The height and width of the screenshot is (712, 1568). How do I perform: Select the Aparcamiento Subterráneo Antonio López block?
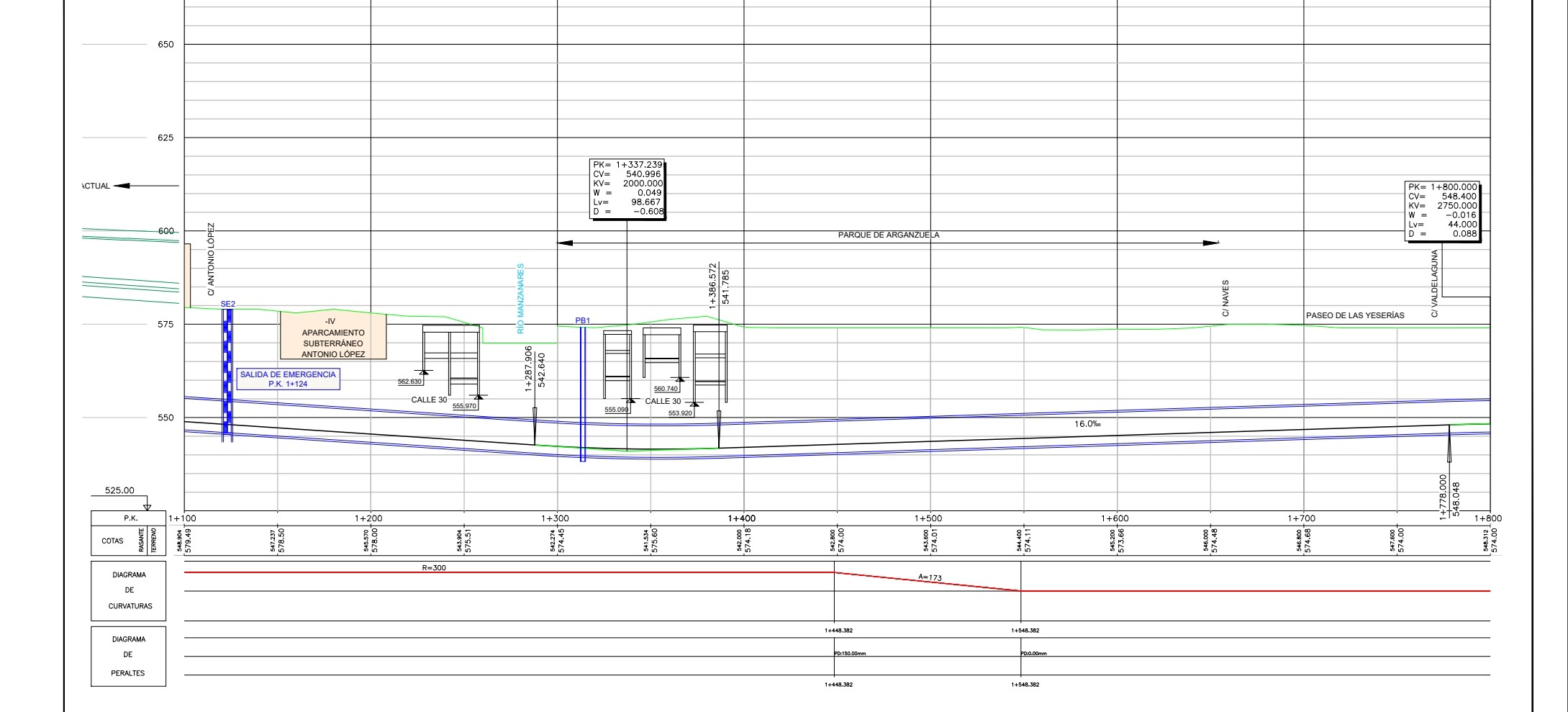point(333,338)
